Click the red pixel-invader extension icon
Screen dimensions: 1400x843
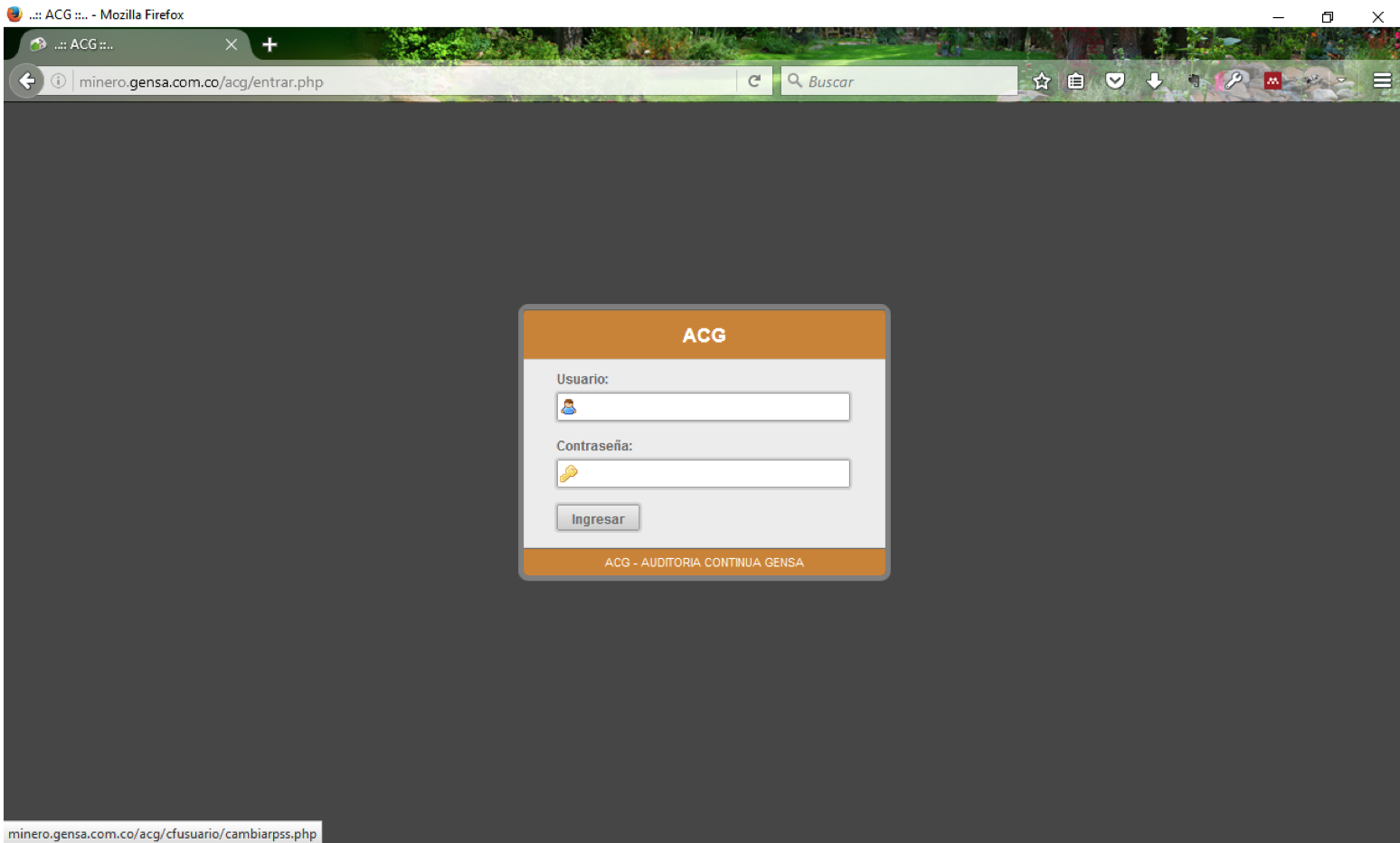click(x=1272, y=81)
